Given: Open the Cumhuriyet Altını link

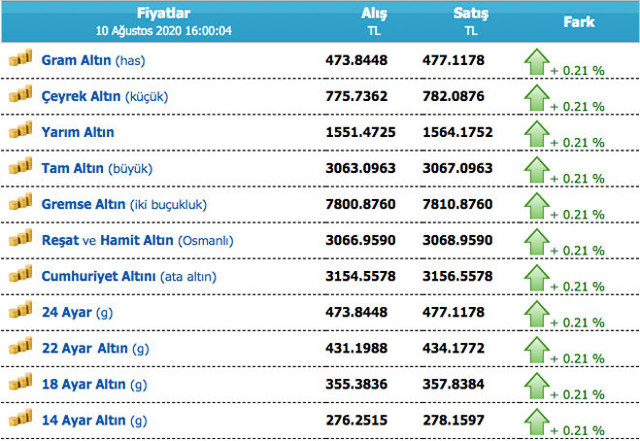Looking at the screenshot, I should (99, 276).
